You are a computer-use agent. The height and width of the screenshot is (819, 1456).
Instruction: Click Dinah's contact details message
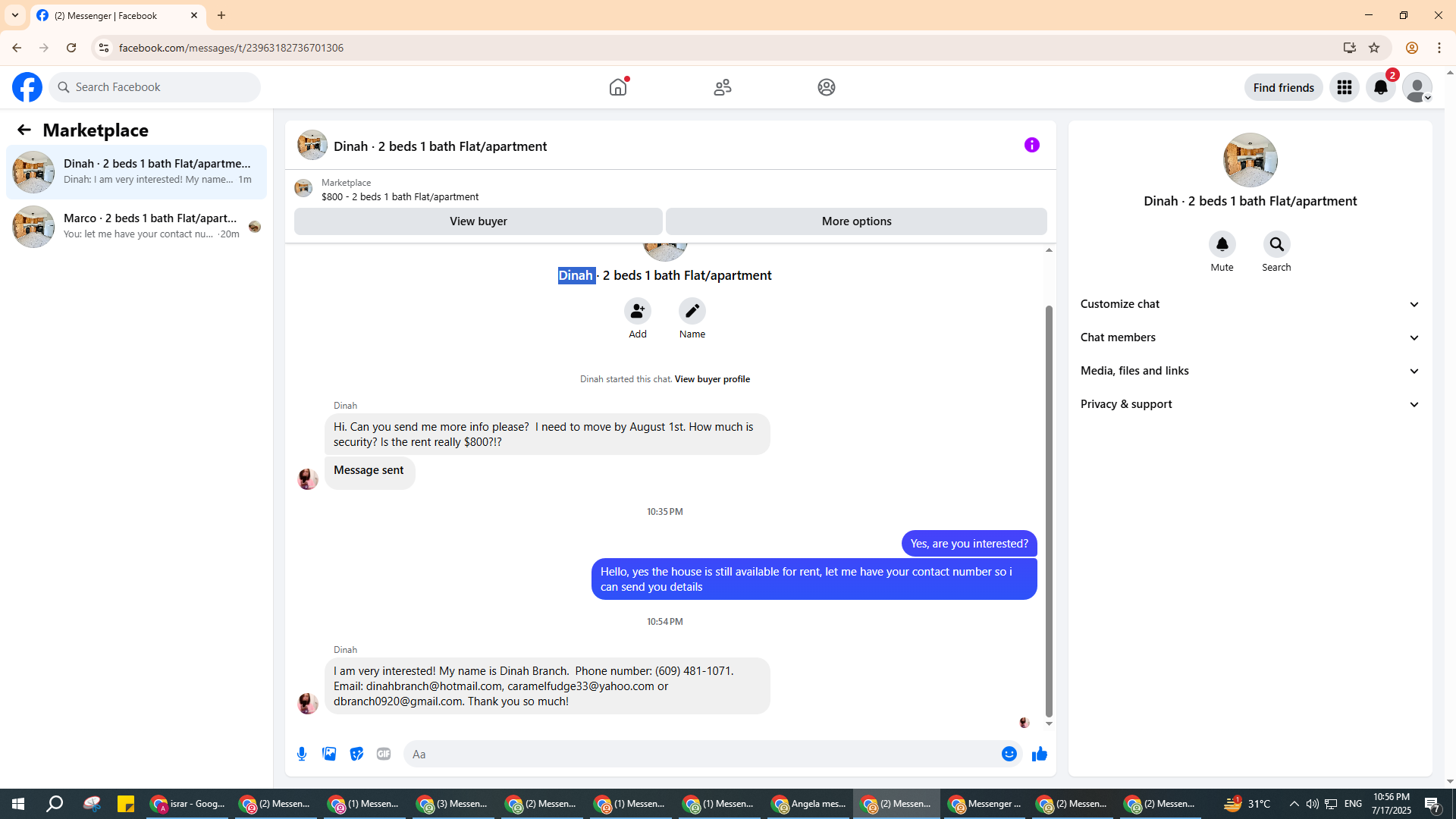pos(547,686)
